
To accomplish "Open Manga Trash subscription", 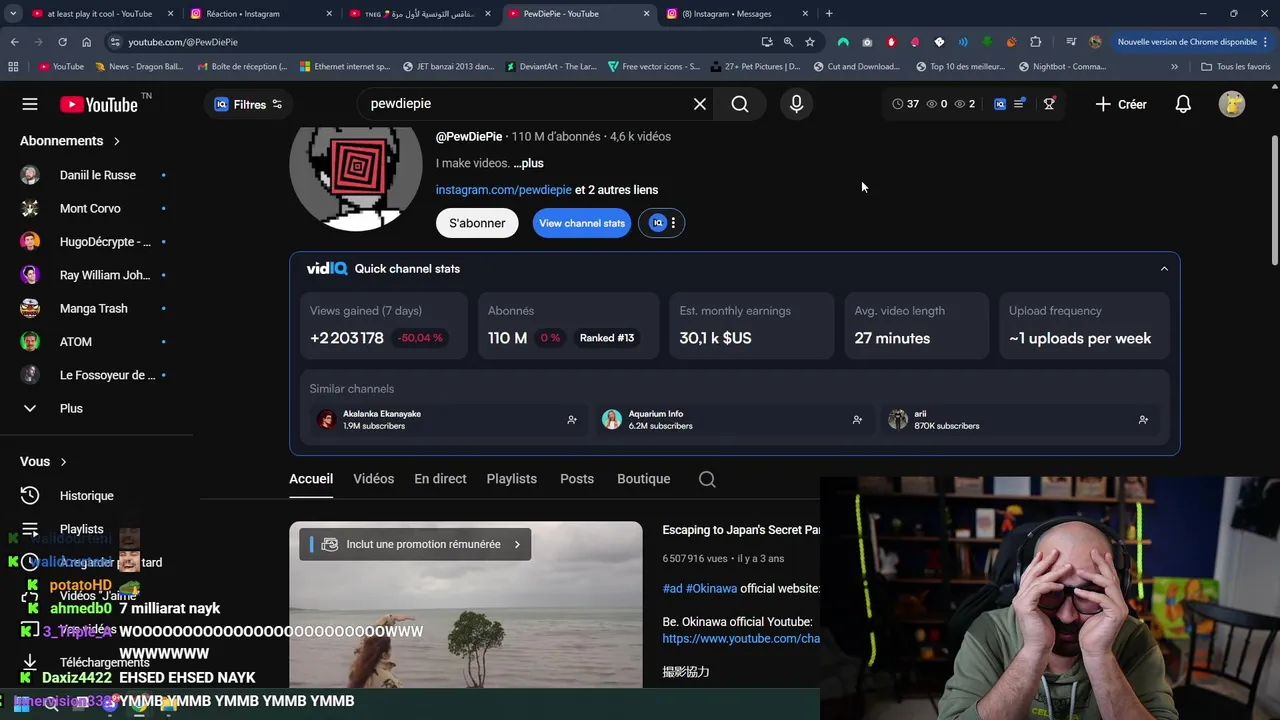I will (x=95, y=308).
